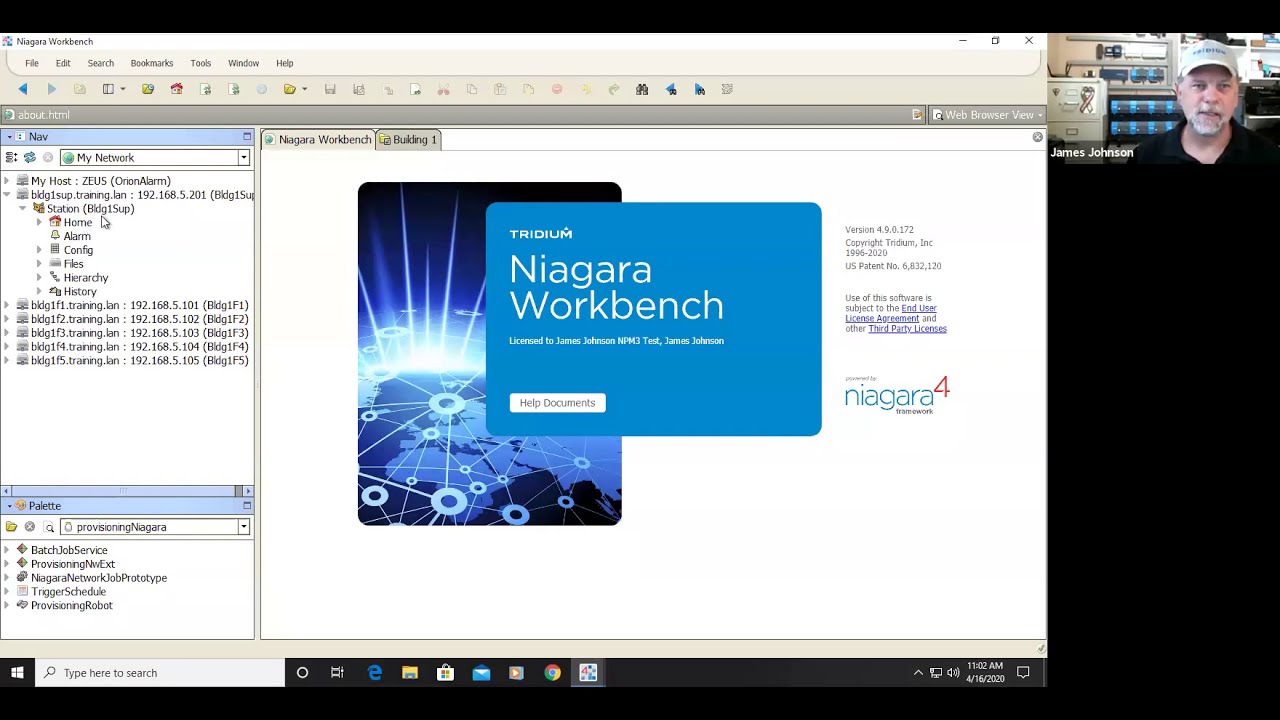Maximize the Palette side bar pane
Image resolution: width=1280 pixels, height=720 pixels.
247,506
